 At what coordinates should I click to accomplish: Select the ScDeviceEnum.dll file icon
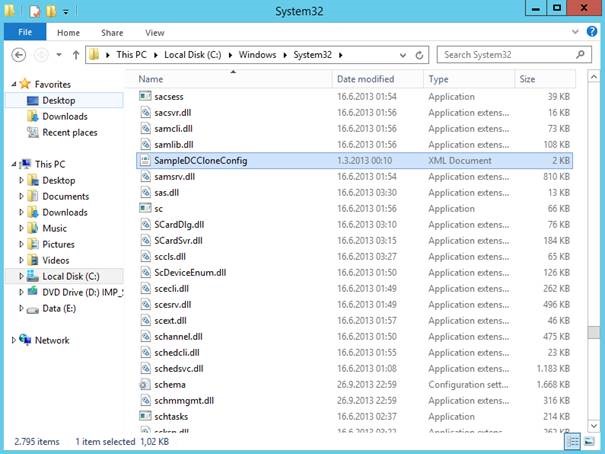pos(145,272)
